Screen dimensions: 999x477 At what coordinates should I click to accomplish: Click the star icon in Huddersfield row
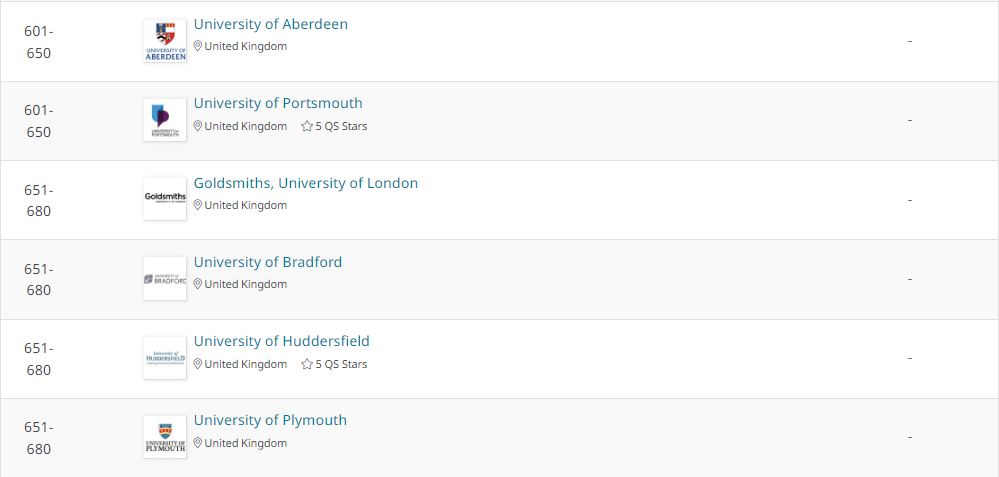tap(307, 365)
